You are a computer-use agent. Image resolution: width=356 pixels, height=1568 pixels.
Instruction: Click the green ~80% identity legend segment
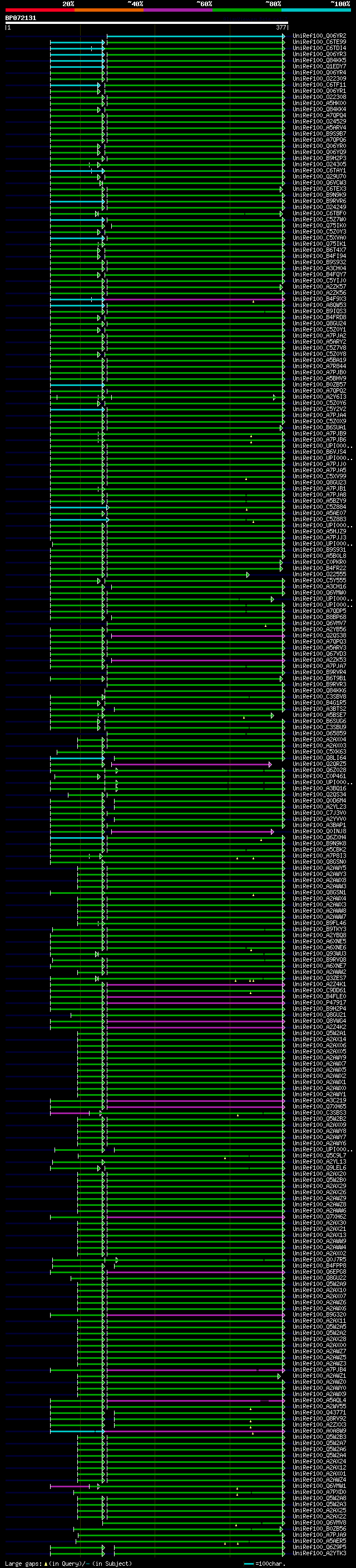pyautogui.click(x=247, y=10)
